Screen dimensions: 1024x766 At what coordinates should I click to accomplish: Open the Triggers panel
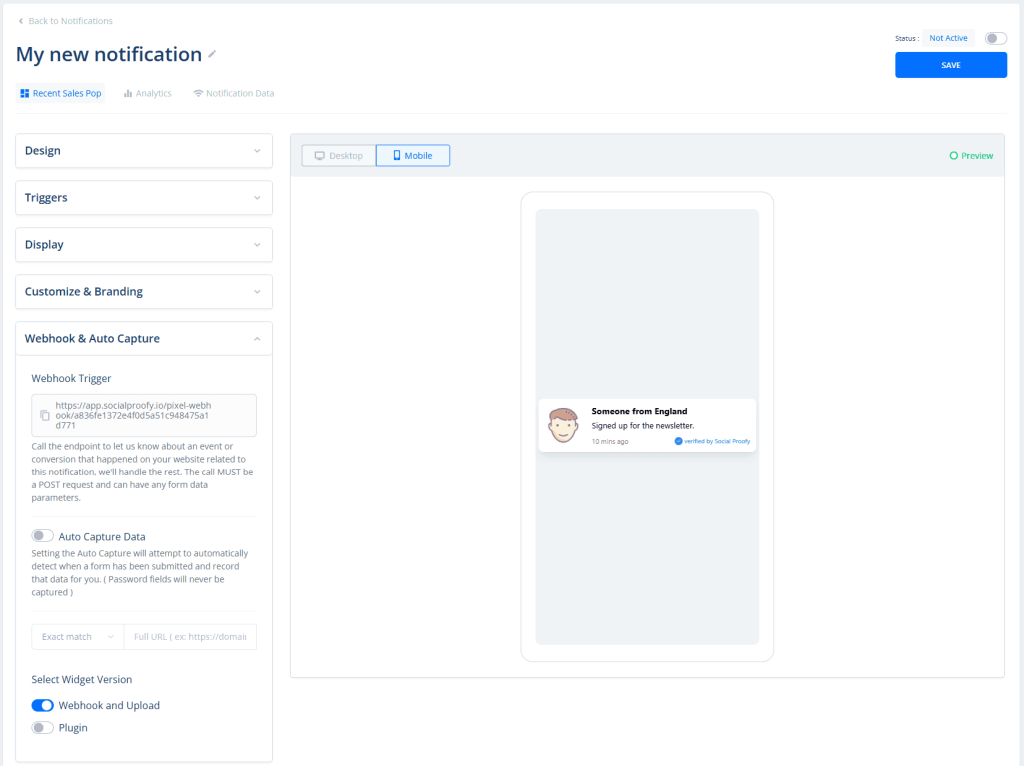143,197
